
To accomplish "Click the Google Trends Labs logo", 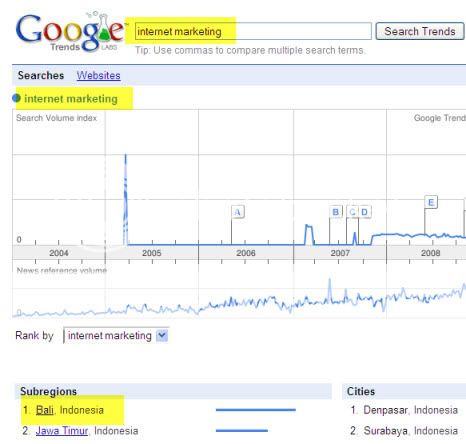I will (x=70, y=32).
